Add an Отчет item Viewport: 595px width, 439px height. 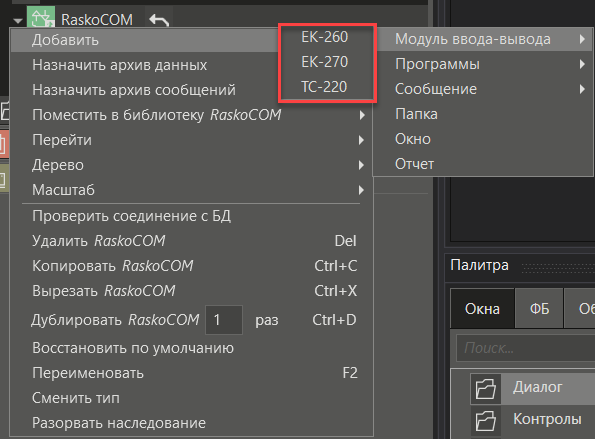coord(484,164)
